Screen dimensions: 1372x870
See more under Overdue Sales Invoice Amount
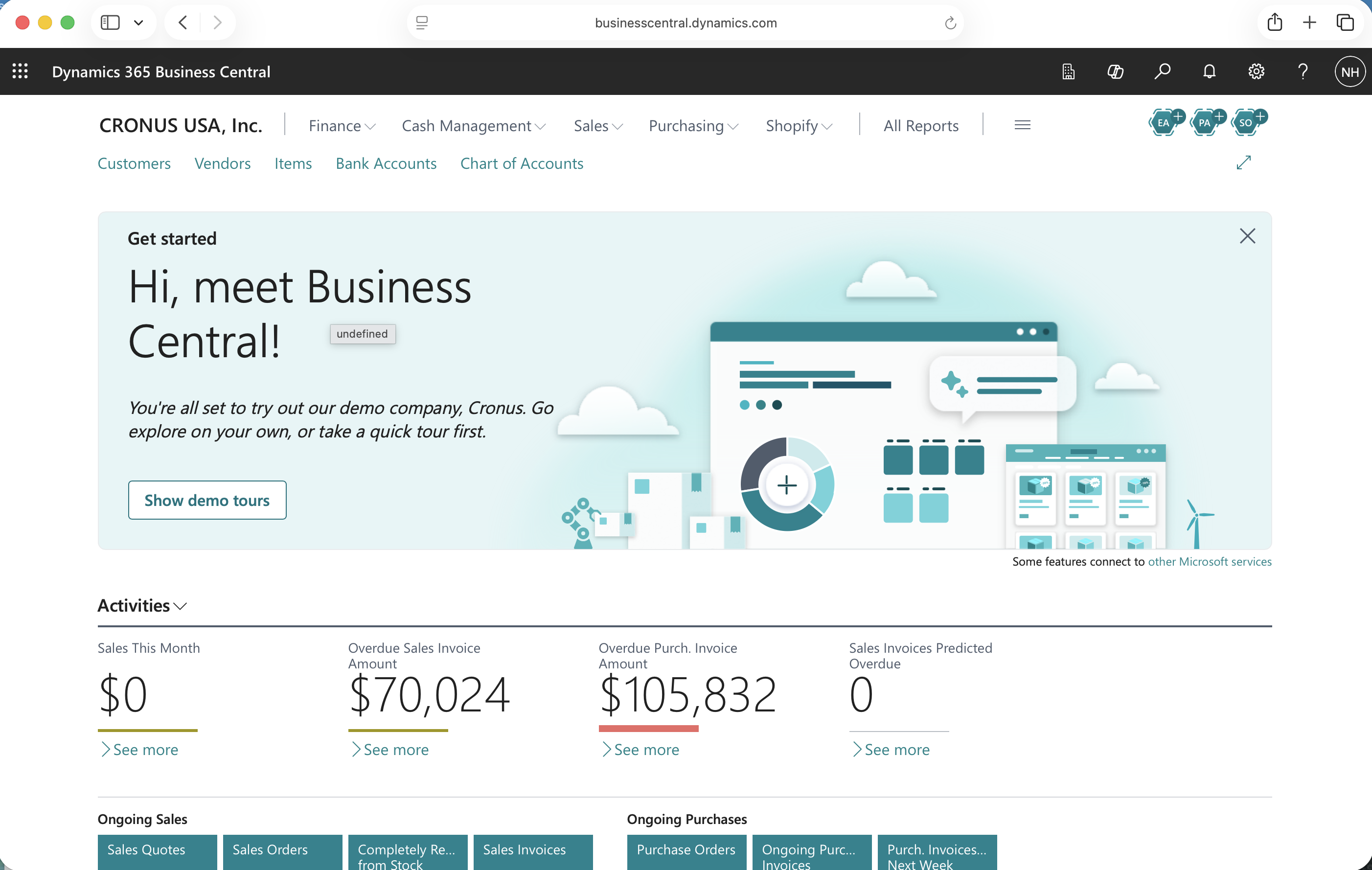coord(390,749)
